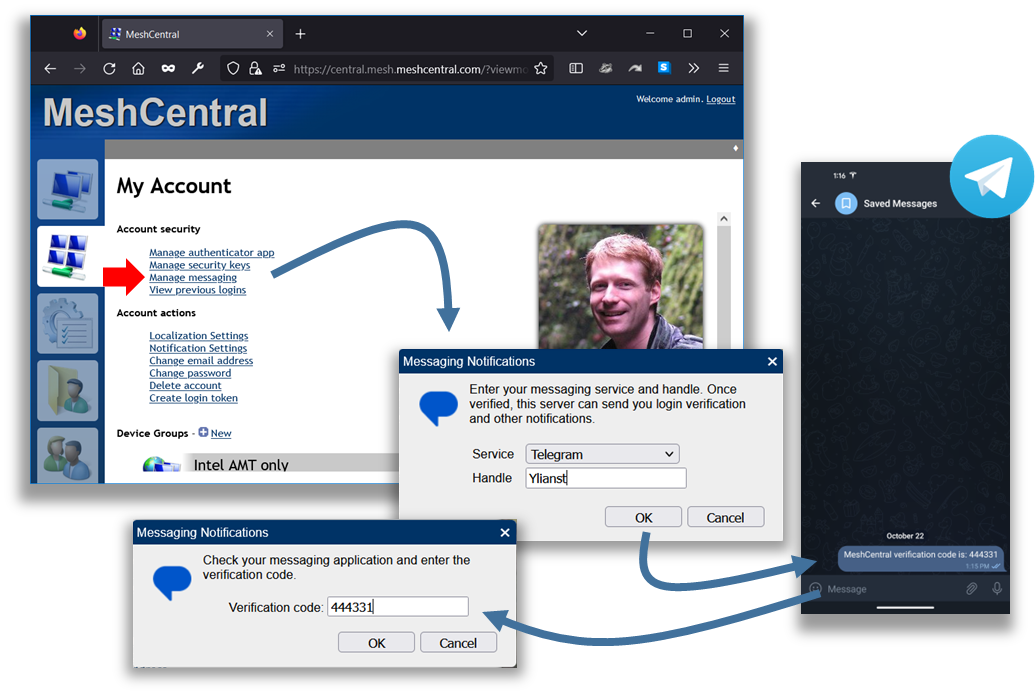Click inside the Verification code field
Screen dimensions: 1035x696
tap(397, 606)
